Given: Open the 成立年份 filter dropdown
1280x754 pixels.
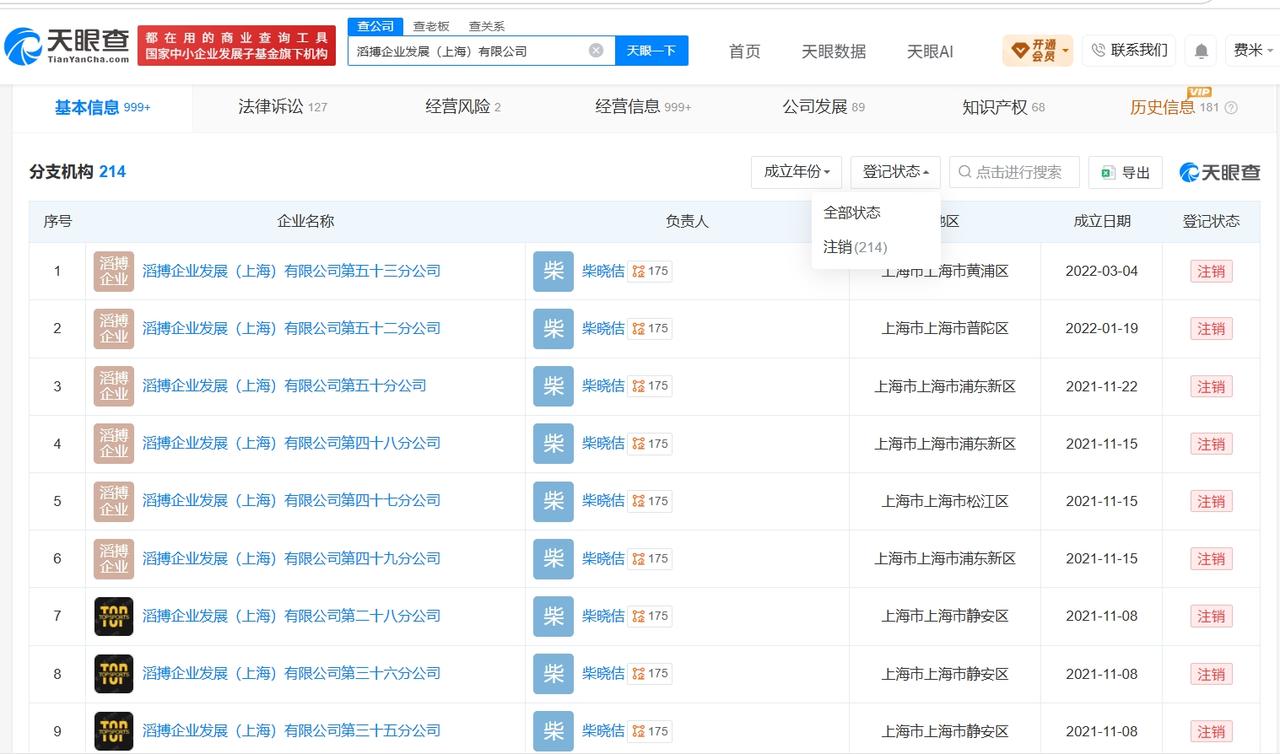Looking at the screenshot, I should point(796,172).
